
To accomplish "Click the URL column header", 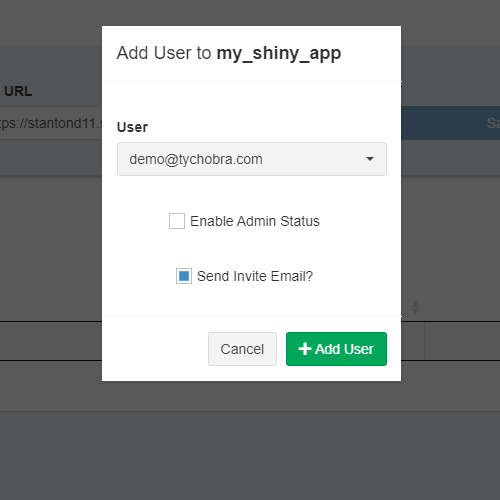I will click(x=18, y=91).
